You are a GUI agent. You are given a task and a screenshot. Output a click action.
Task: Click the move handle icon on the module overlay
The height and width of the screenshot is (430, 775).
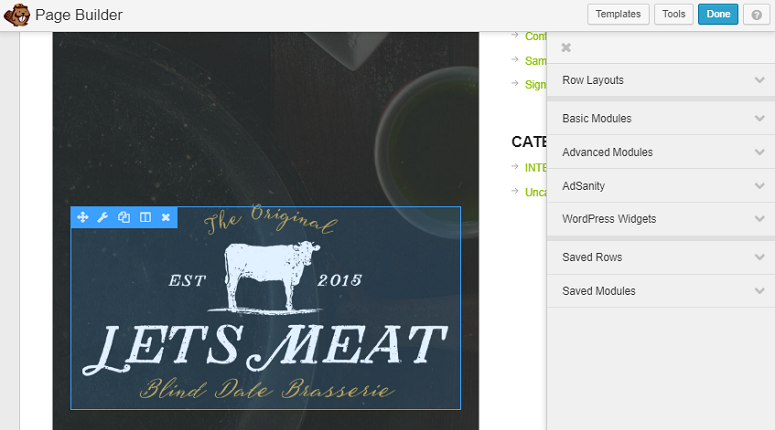83,217
